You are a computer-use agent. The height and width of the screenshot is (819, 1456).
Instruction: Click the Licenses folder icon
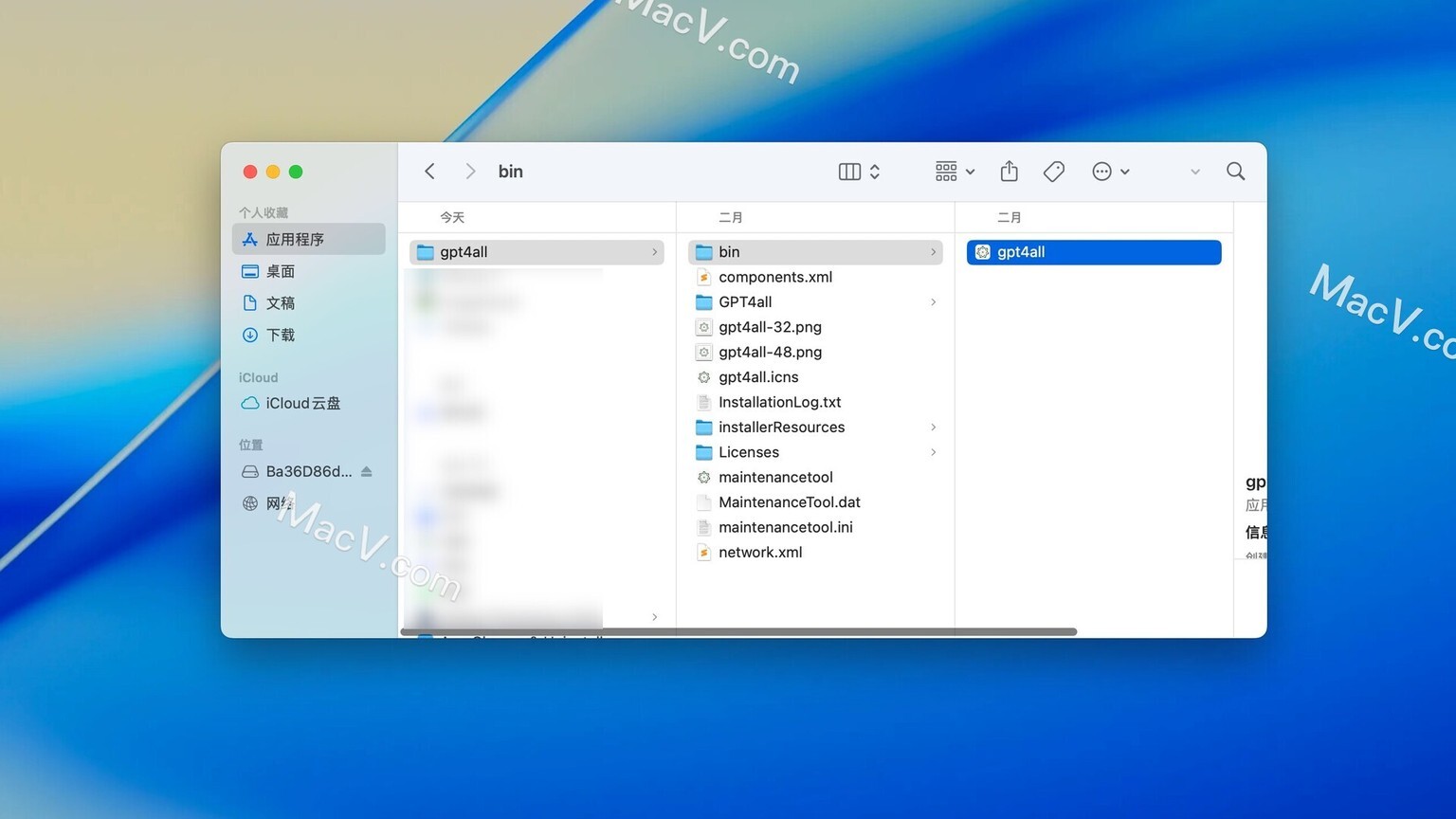[x=703, y=452]
